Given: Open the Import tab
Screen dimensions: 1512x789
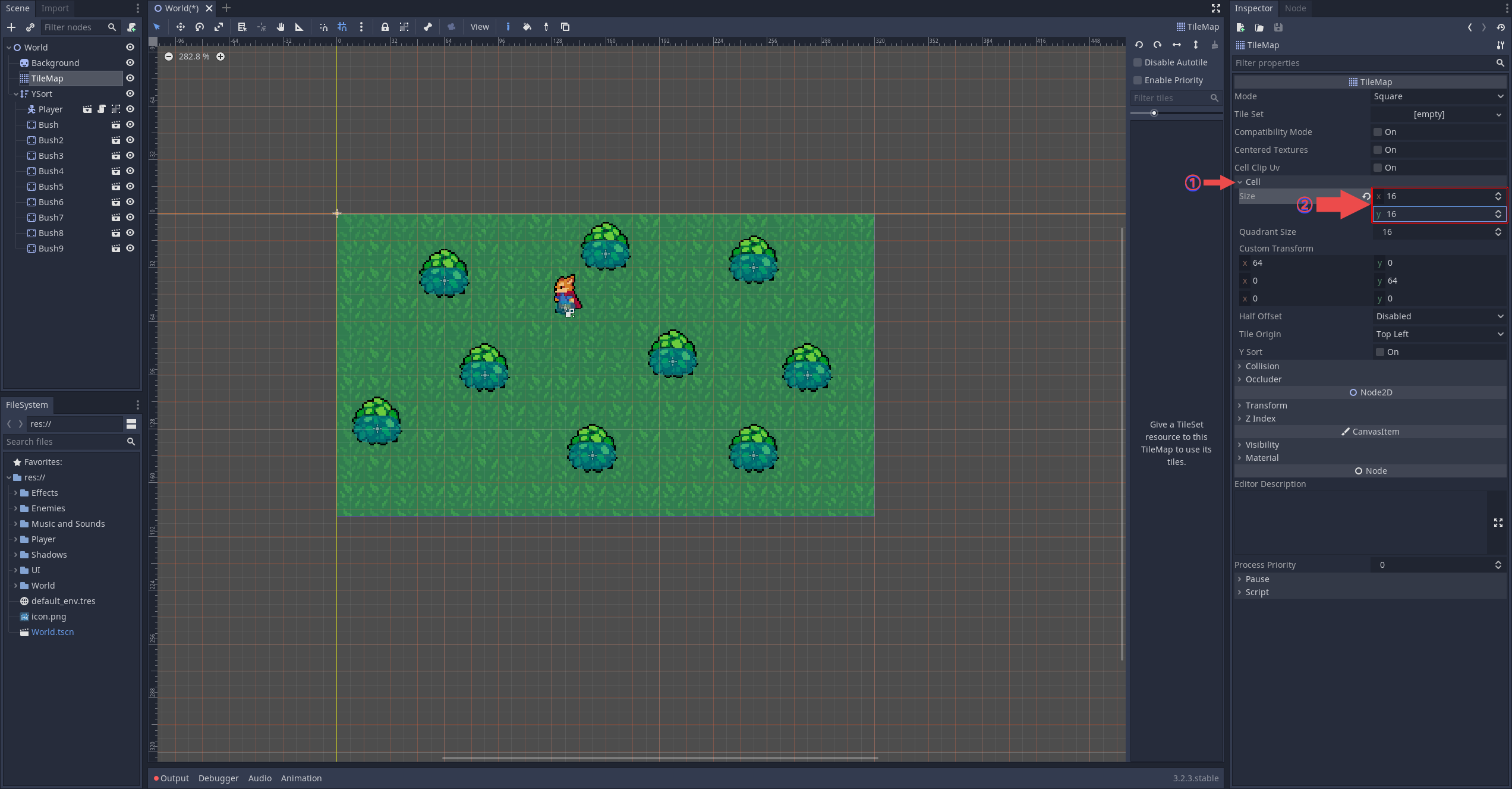Looking at the screenshot, I should point(55,8).
